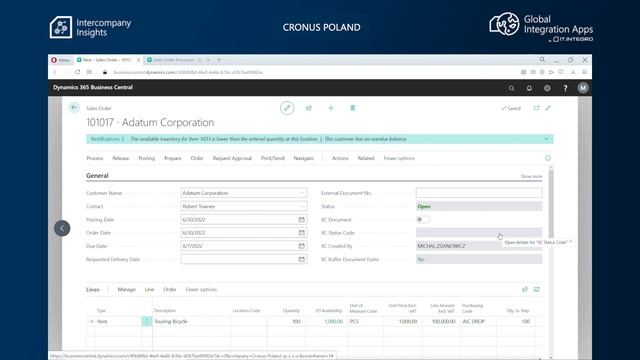
Task: Open the Customer Name lookup dots
Action: click(x=302, y=193)
